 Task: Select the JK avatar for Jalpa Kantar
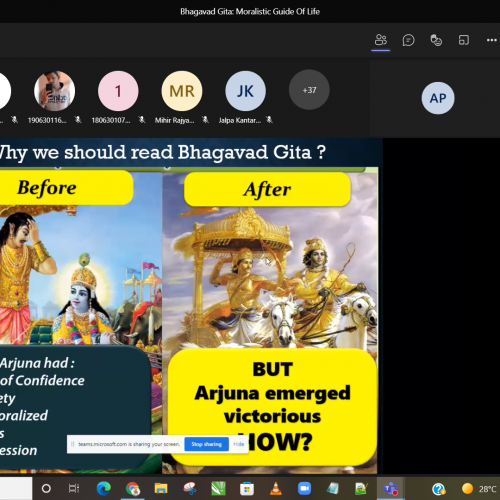(245, 91)
